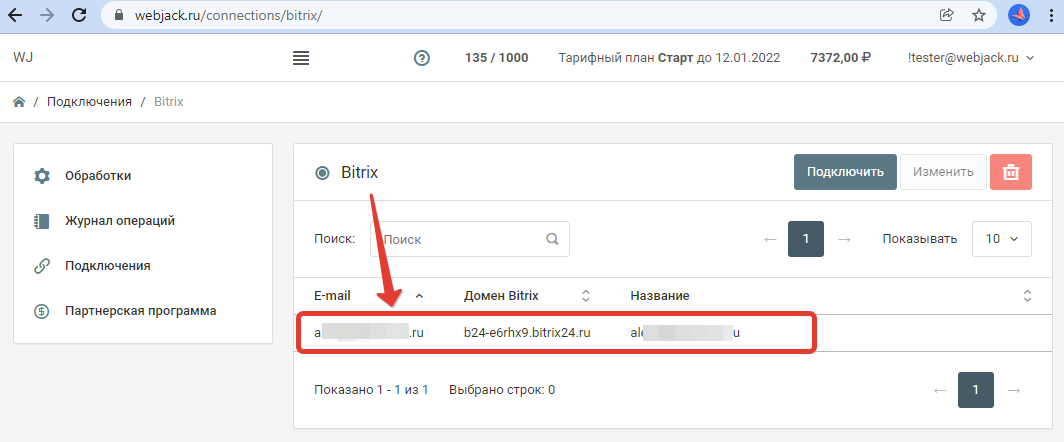
Task: Go to next page with top right arrow
Action: 843,239
